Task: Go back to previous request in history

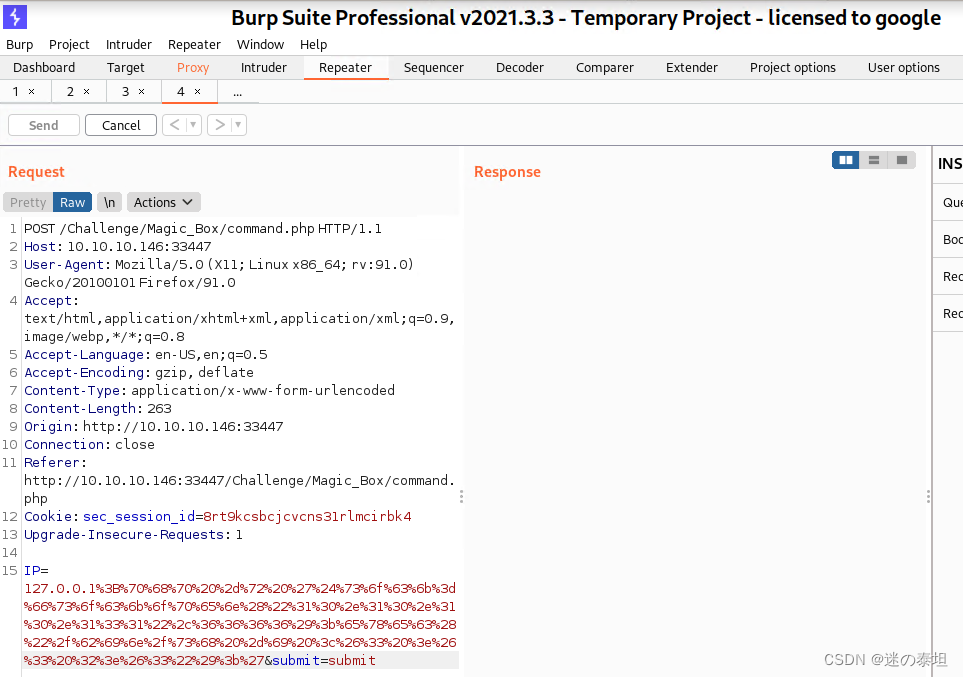Action: point(174,125)
